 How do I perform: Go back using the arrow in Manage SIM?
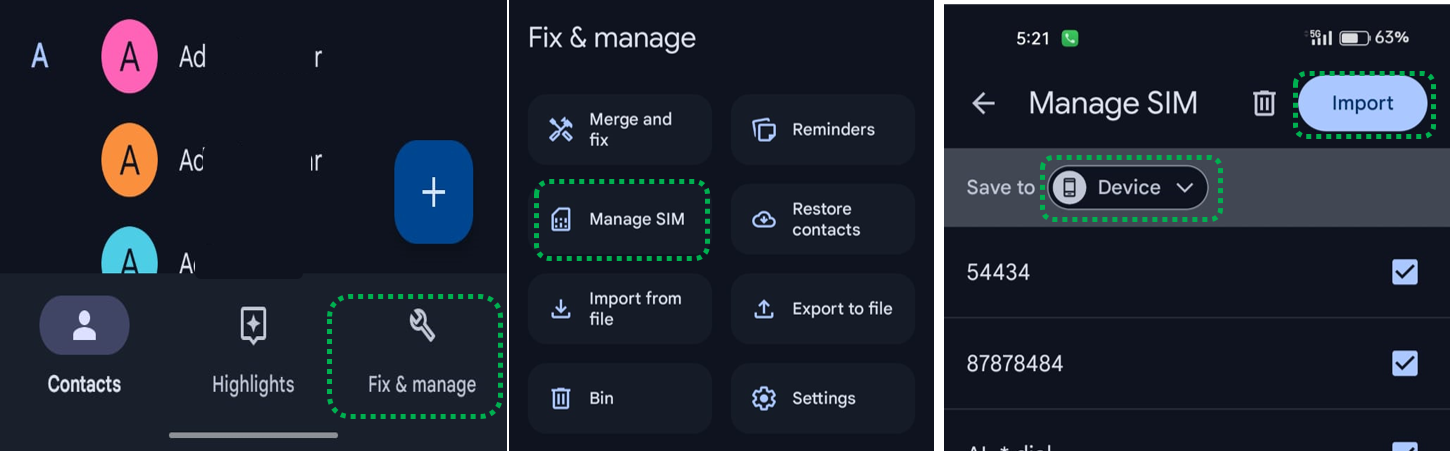[984, 104]
